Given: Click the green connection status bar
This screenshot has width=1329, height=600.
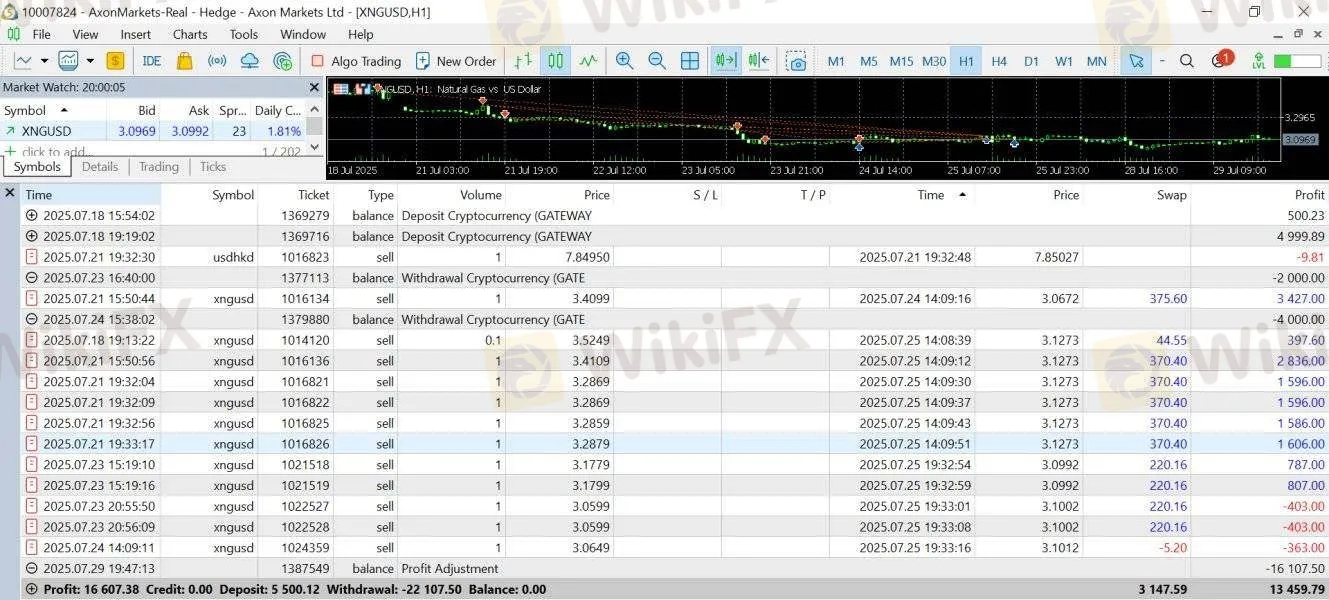Looking at the screenshot, I should [x=1297, y=61].
